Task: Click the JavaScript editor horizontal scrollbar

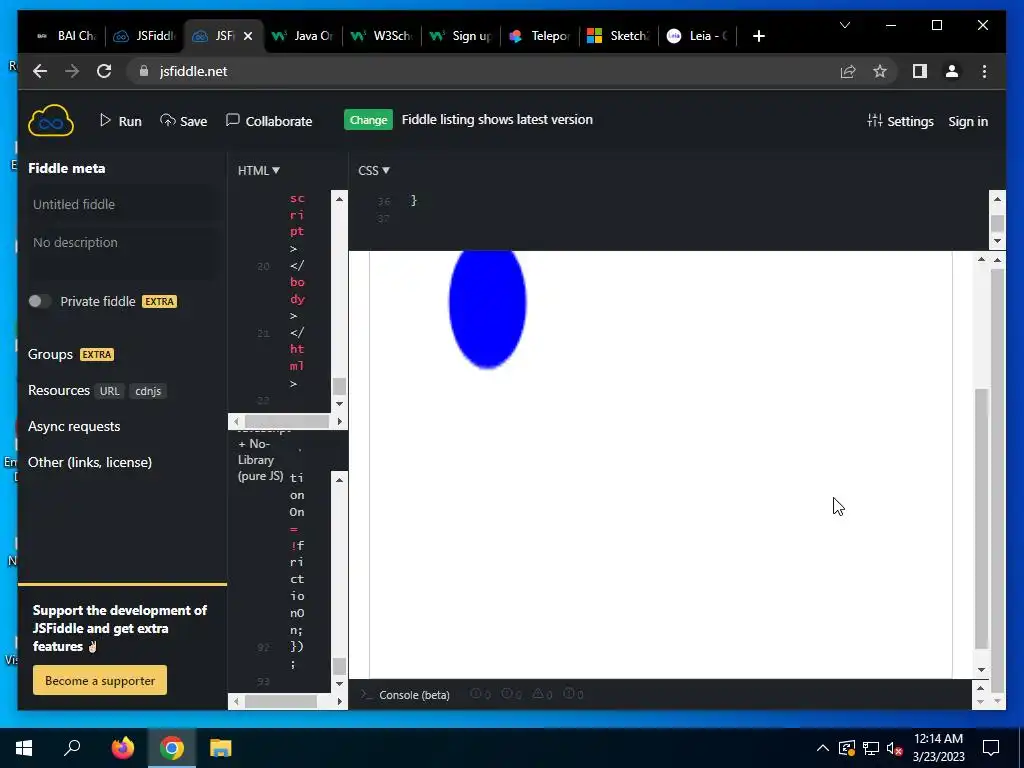Action: (281, 701)
